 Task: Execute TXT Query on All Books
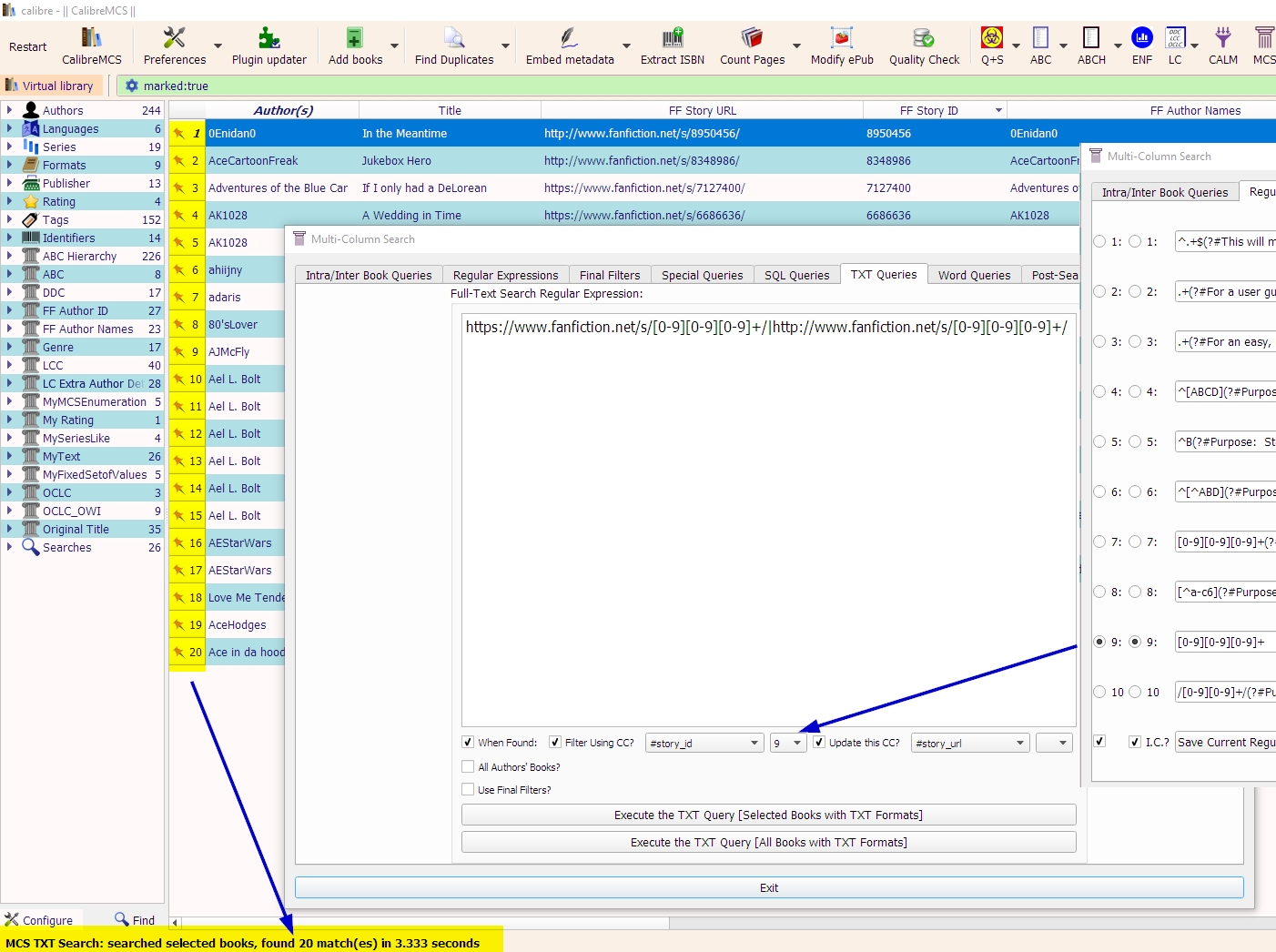[x=768, y=842]
